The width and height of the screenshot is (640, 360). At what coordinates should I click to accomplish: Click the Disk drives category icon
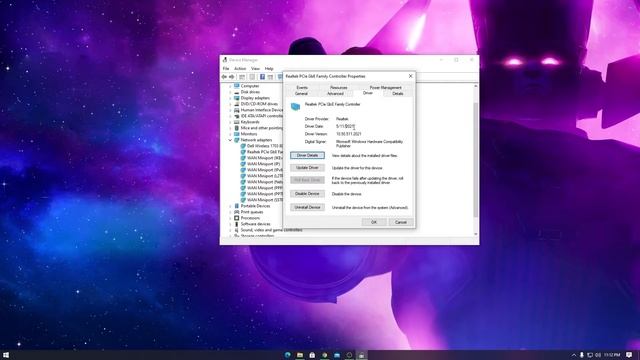click(x=237, y=92)
